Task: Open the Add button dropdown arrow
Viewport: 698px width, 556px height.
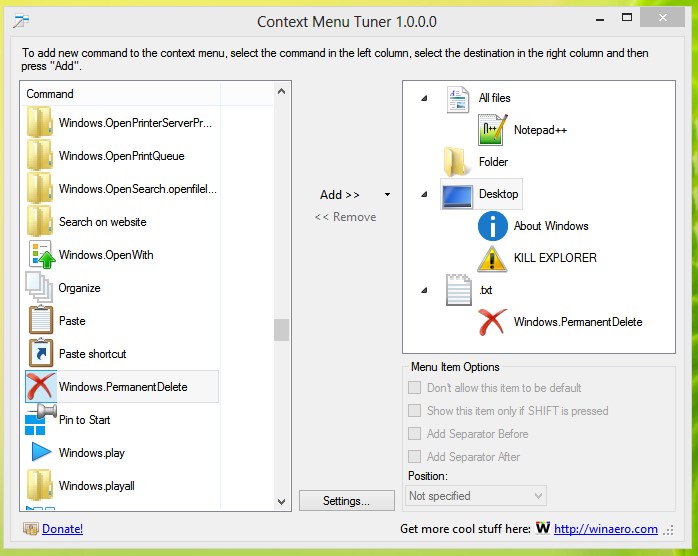Action: point(387,195)
